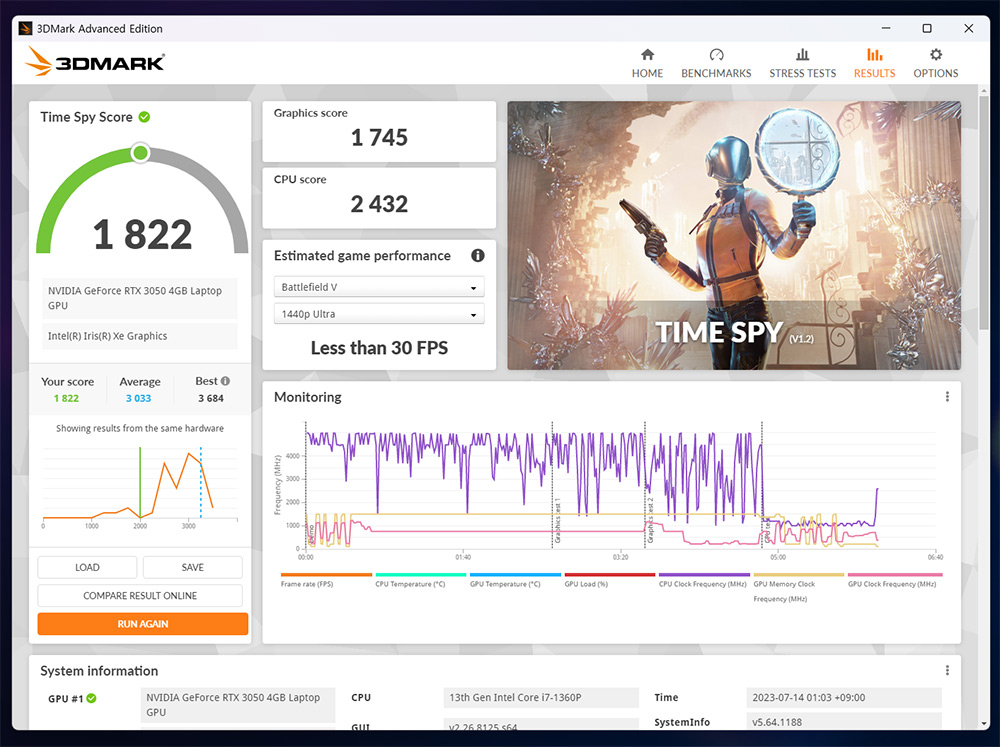Click the GPU #1 green check icon

click(x=92, y=699)
